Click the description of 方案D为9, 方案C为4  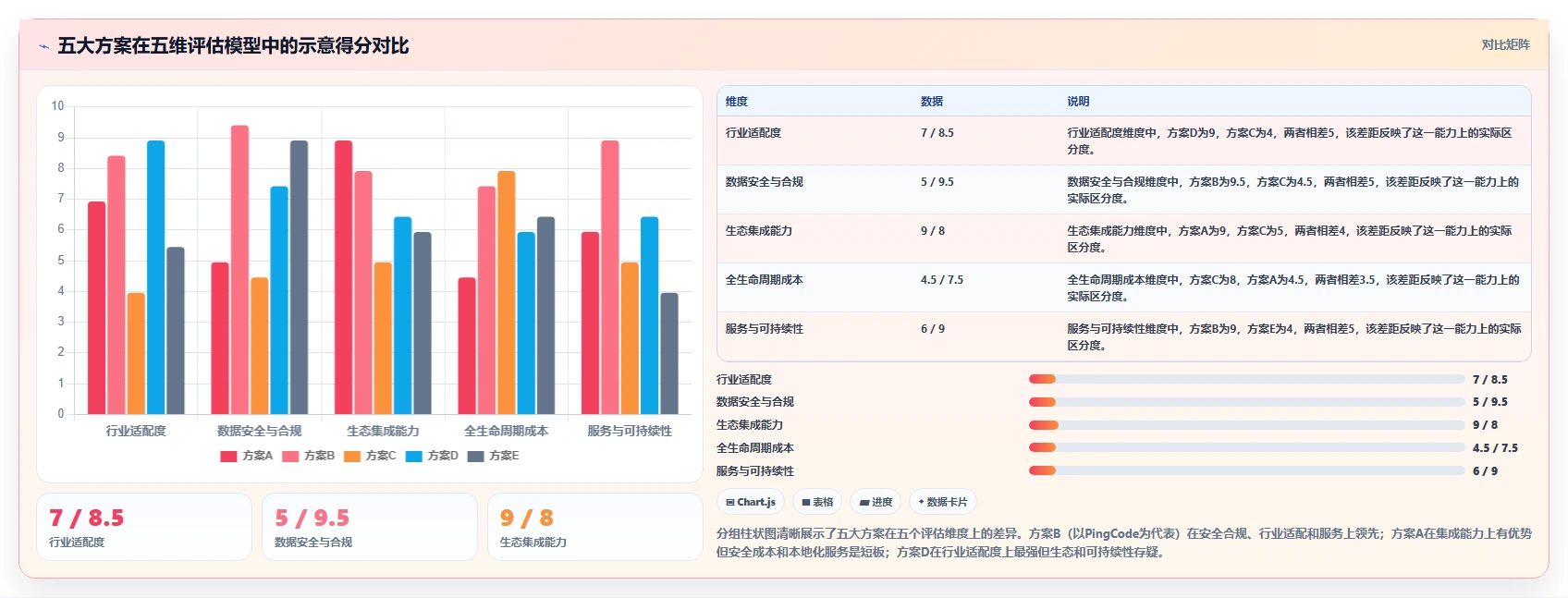(1290, 140)
